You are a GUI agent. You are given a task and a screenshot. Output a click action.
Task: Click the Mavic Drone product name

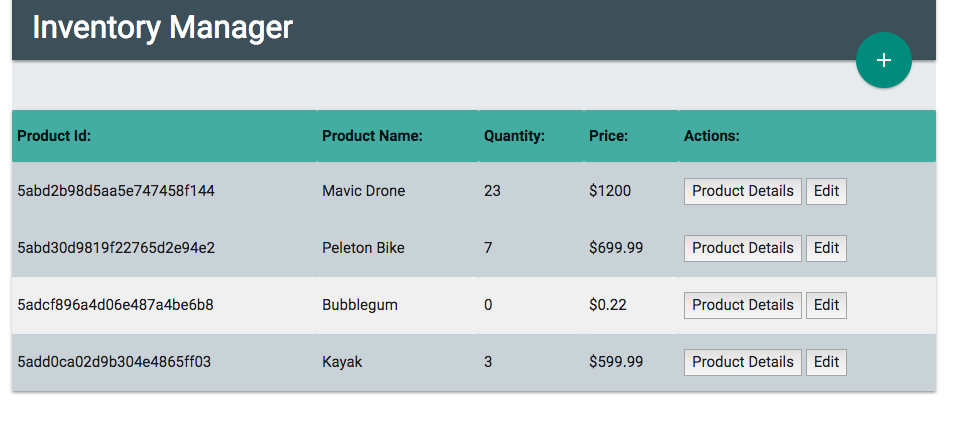point(364,191)
